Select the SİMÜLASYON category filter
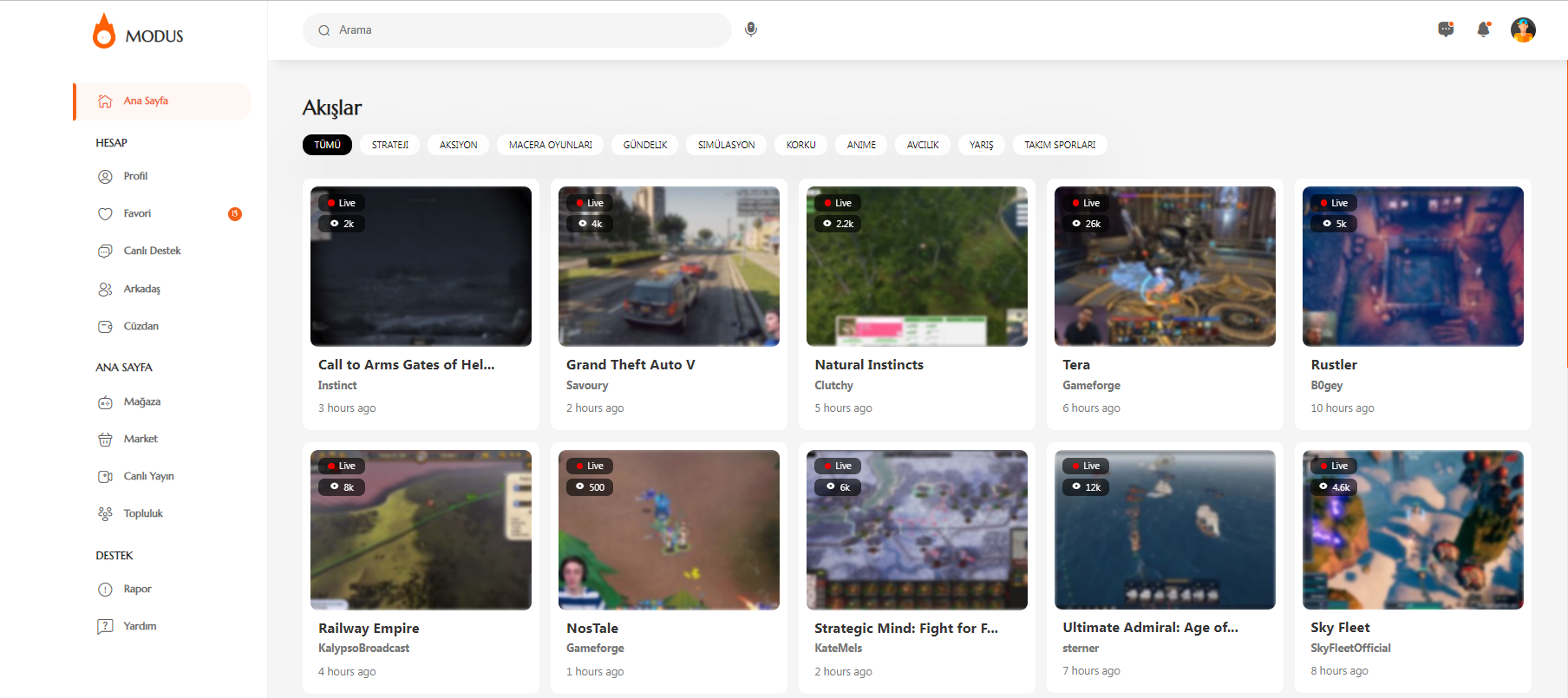This screenshot has height=698, width=1568. (727, 145)
